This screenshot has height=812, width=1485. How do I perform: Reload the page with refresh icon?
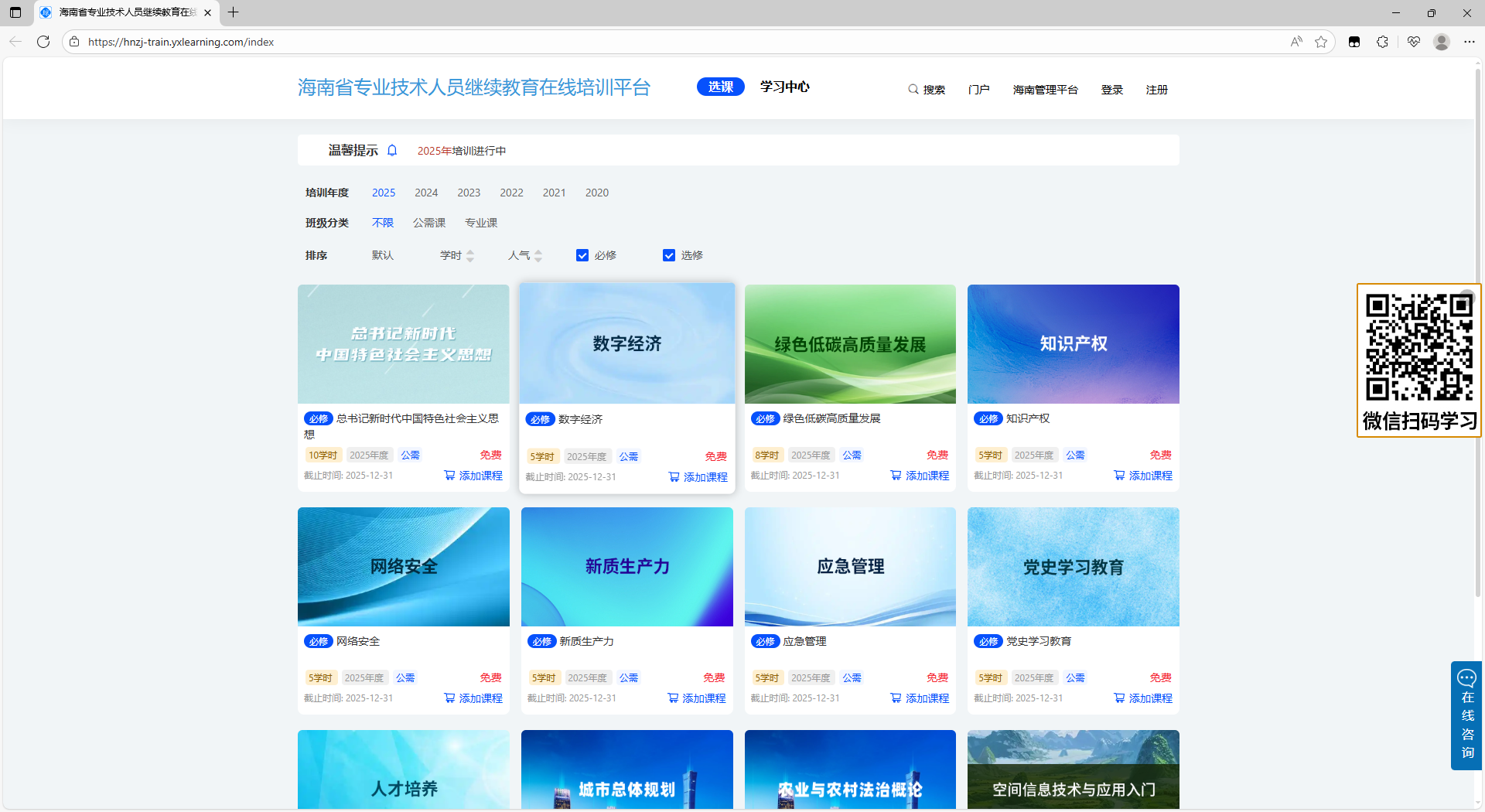pos(43,42)
